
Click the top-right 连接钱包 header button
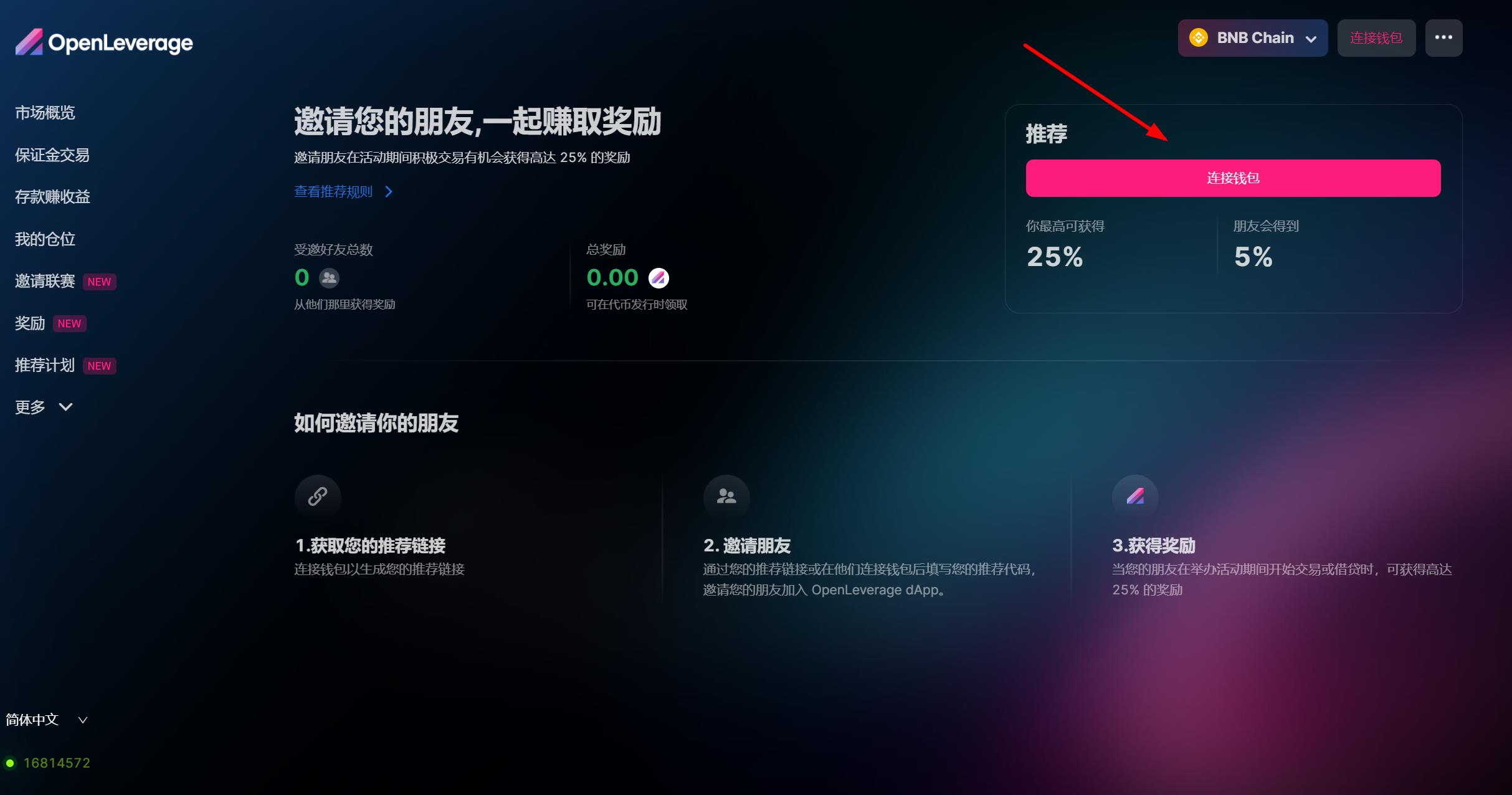[1376, 38]
